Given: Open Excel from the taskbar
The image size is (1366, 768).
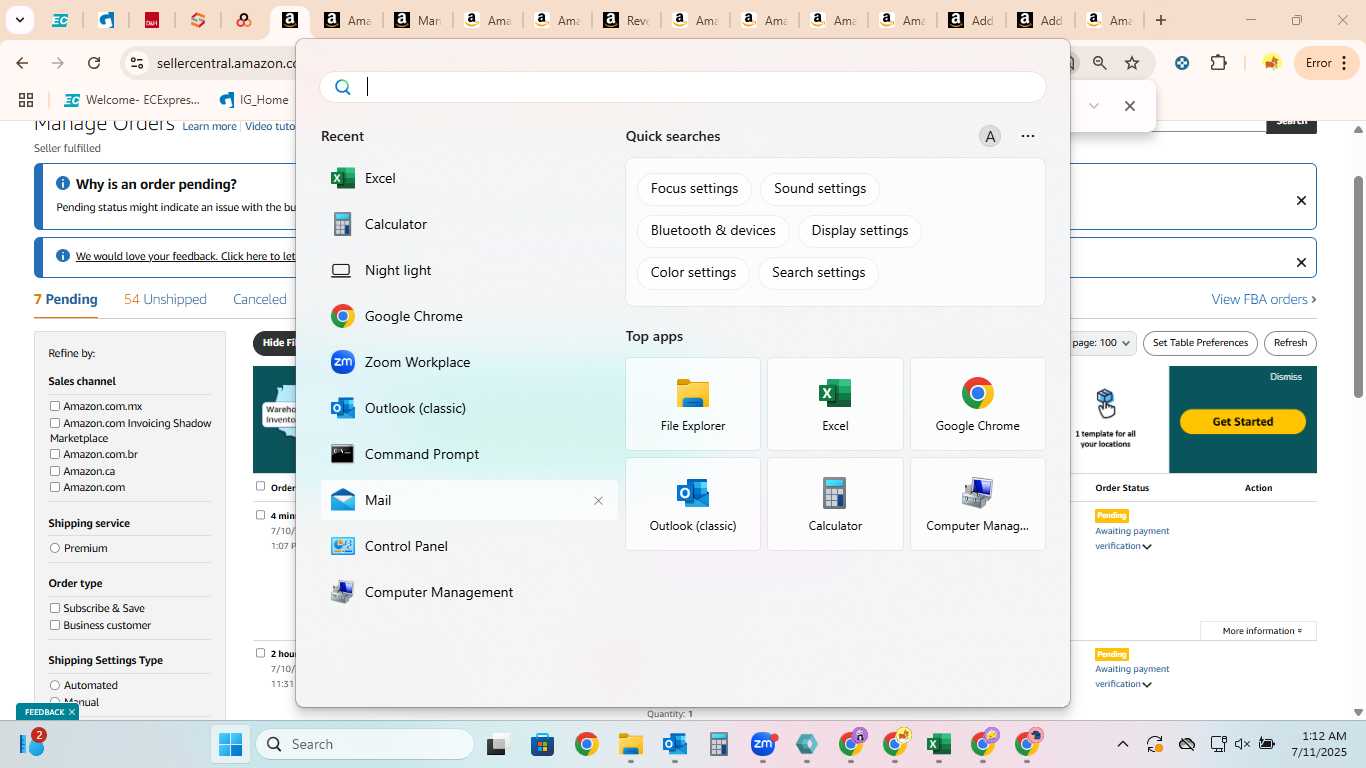Looking at the screenshot, I should click(x=938, y=744).
